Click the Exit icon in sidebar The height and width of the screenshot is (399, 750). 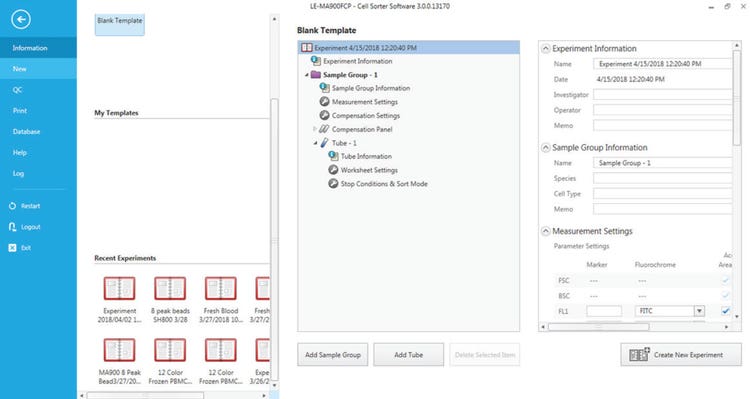pos(12,248)
